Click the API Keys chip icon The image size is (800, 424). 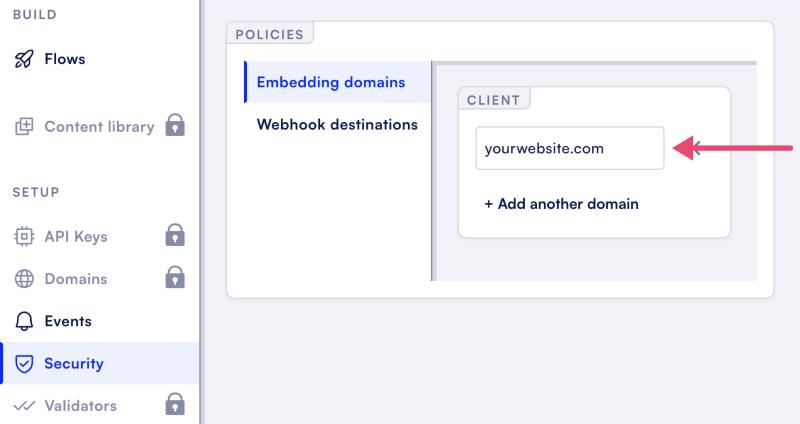24,236
